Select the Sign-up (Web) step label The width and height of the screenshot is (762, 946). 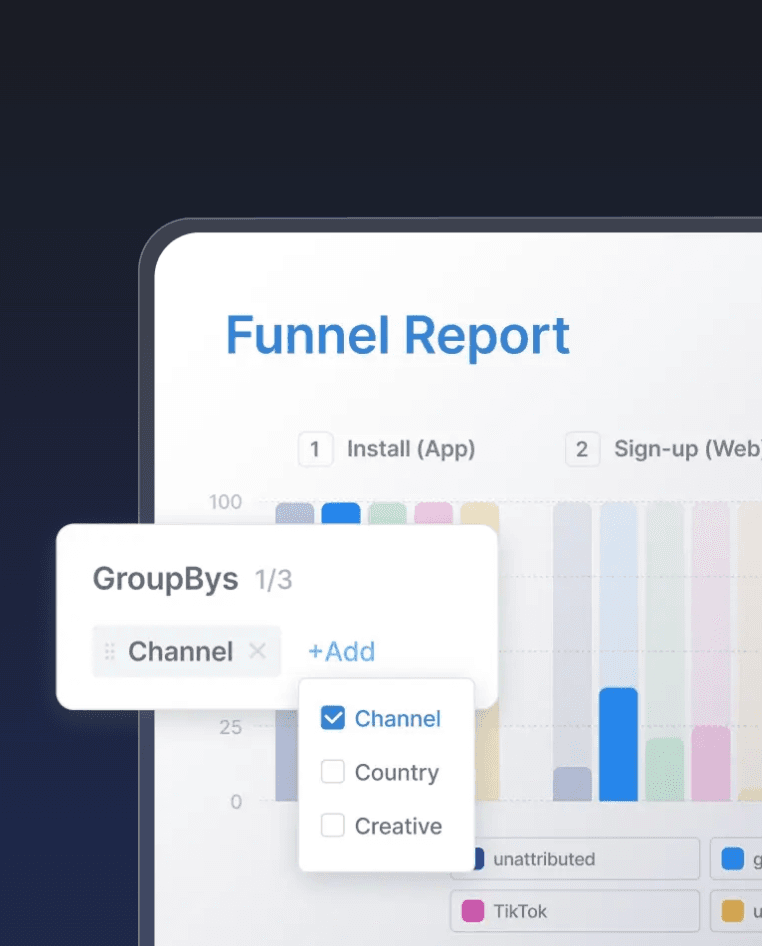tap(688, 449)
